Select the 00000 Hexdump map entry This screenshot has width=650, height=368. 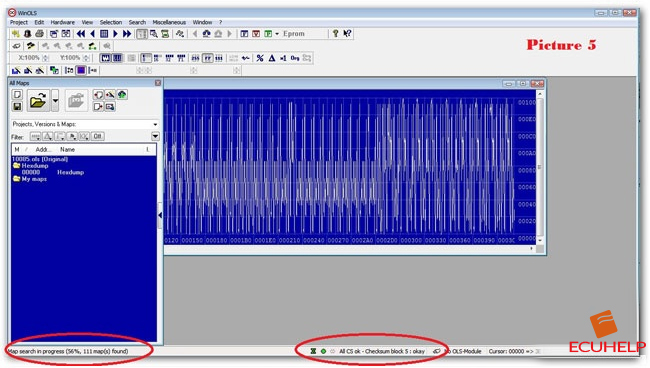coord(53,172)
